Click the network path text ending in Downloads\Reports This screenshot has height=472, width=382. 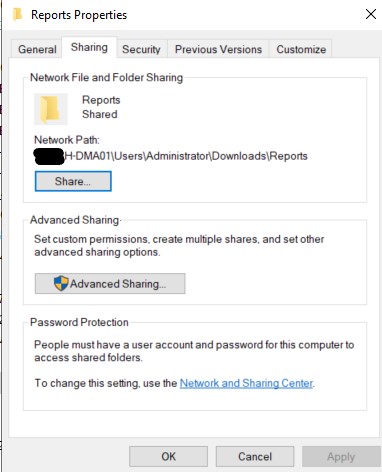point(171,156)
